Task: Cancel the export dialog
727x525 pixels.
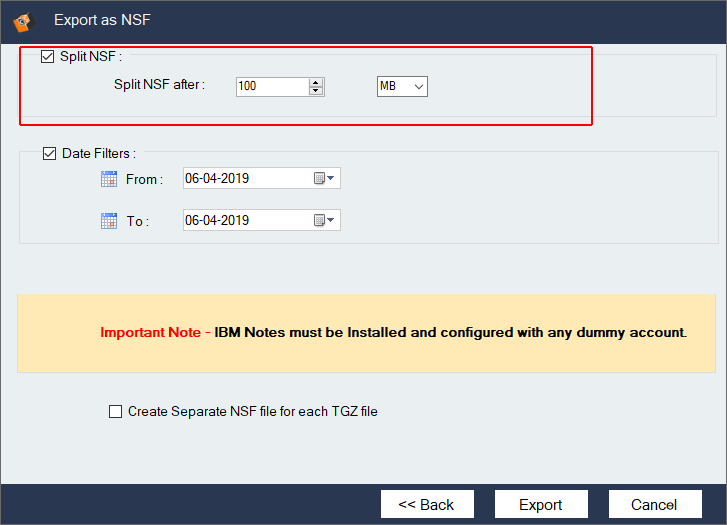Action: [x=656, y=504]
